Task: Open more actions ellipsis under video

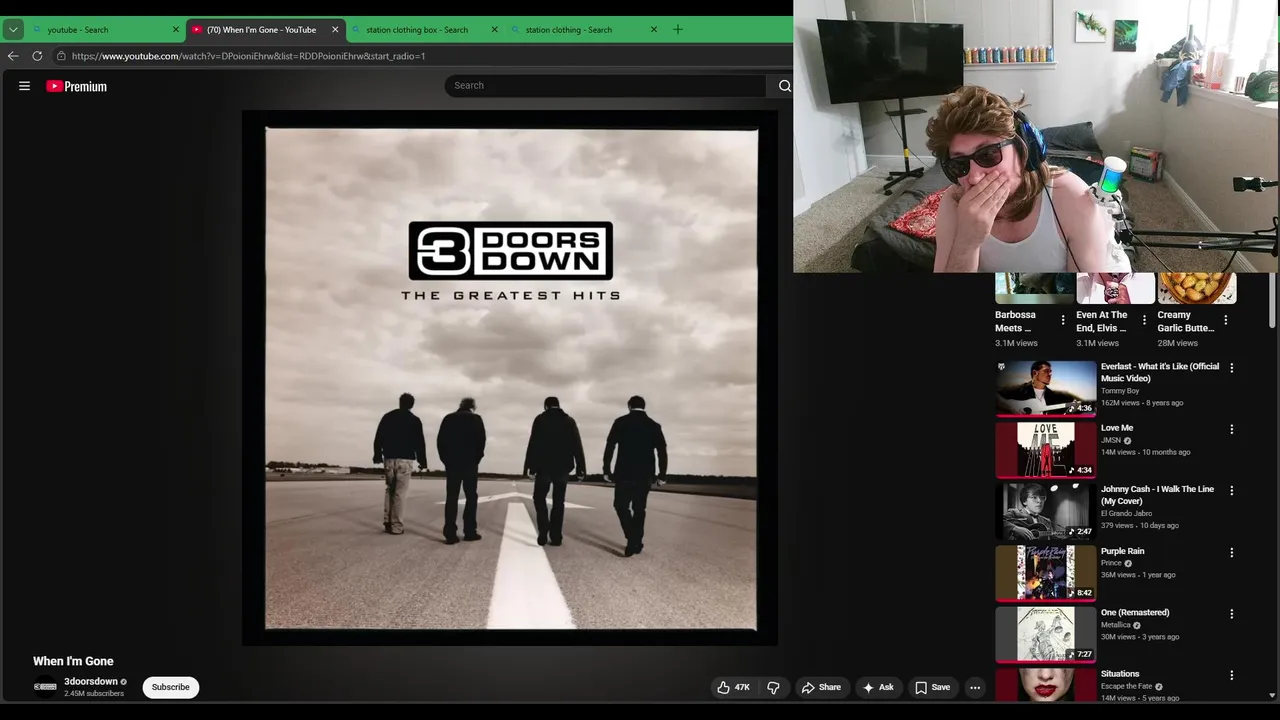Action: coord(975,687)
